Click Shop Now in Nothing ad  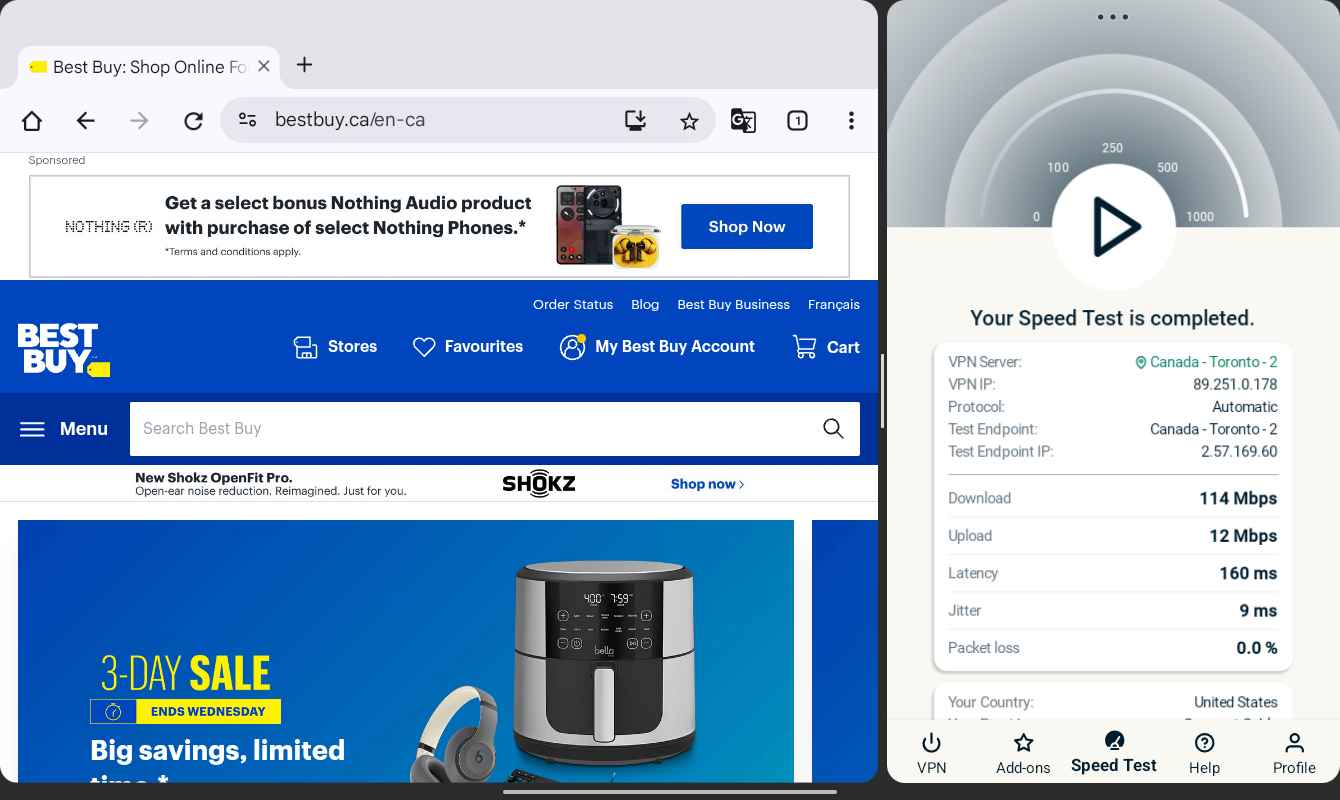click(747, 227)
